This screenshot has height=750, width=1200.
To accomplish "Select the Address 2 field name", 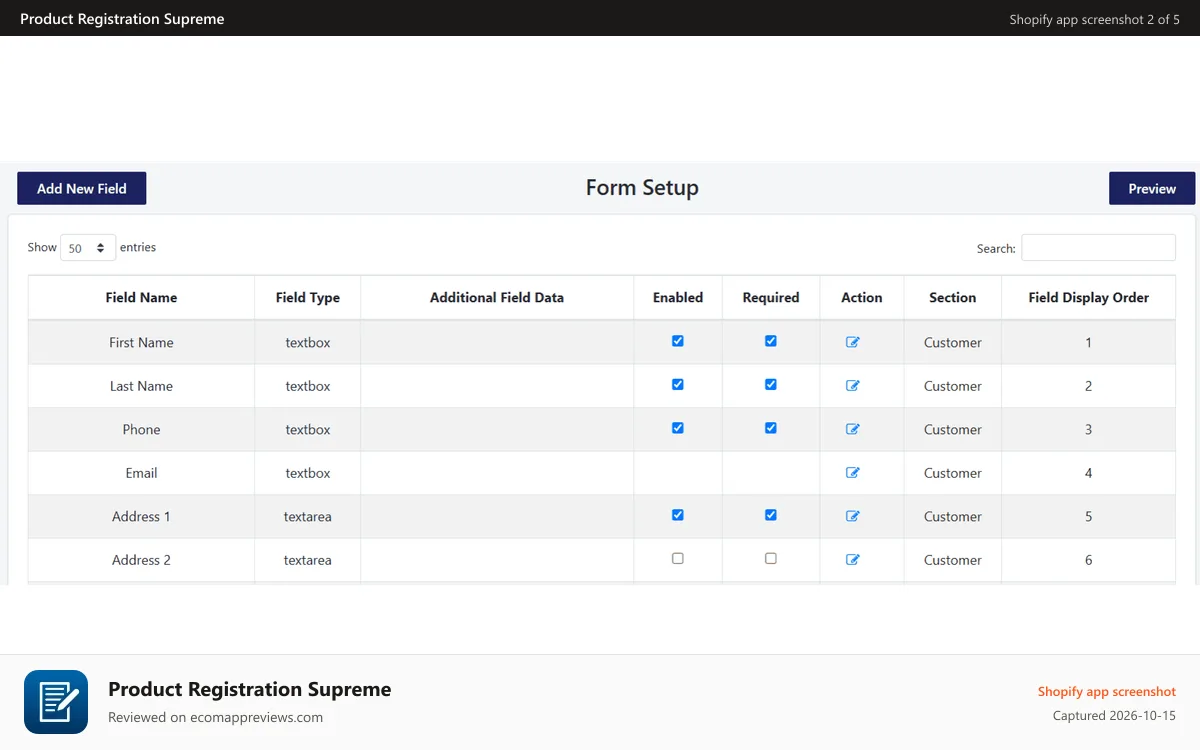I will click(x=141, y=560).
